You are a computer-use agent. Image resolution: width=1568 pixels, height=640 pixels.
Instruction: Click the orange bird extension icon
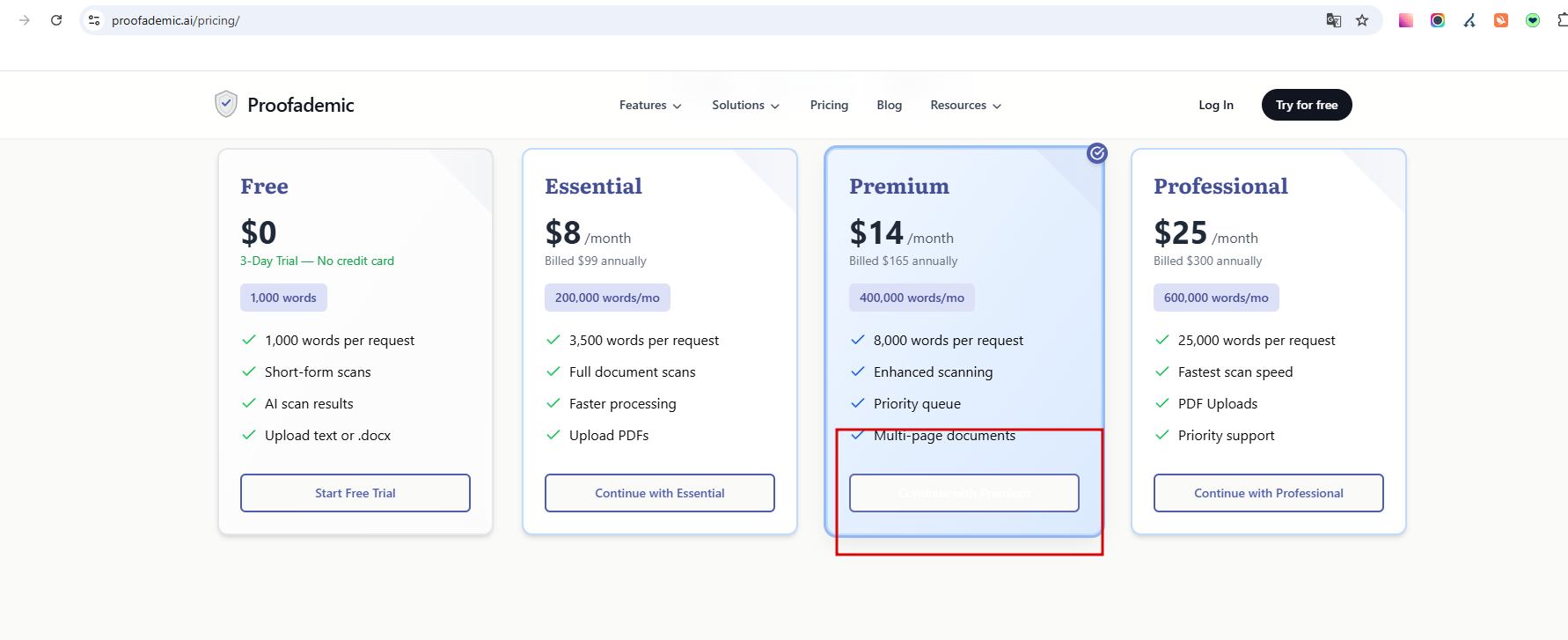[x=1501, y=20]
